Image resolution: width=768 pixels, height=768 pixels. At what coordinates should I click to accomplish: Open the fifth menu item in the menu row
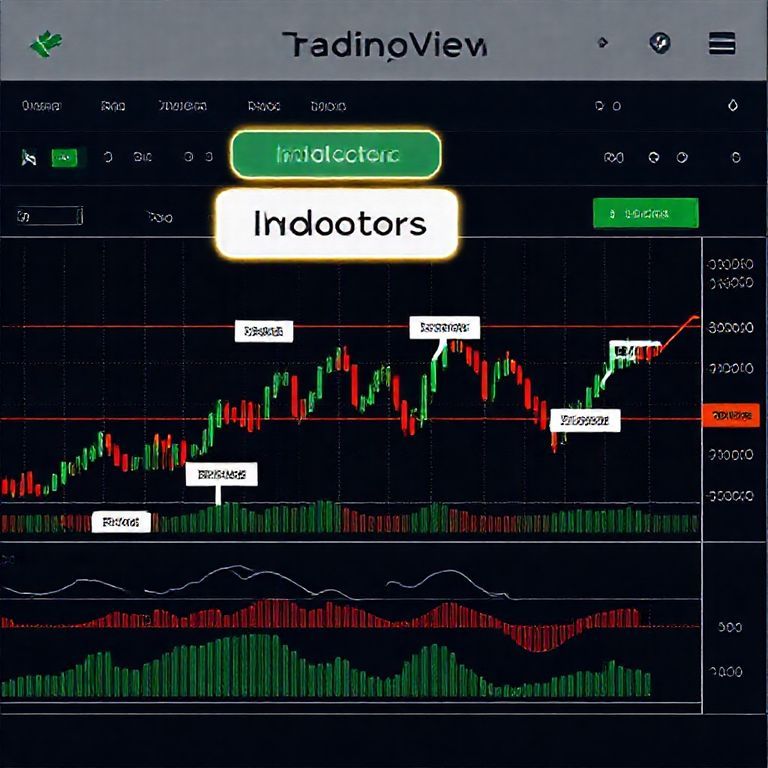[328, 105]
